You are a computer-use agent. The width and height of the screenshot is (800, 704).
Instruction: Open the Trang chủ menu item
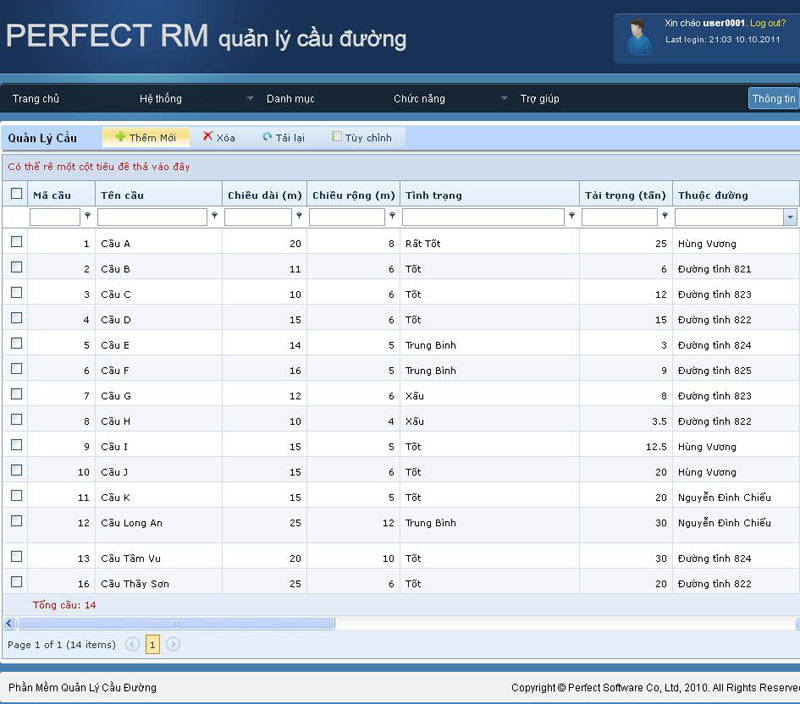pos(36,98)
